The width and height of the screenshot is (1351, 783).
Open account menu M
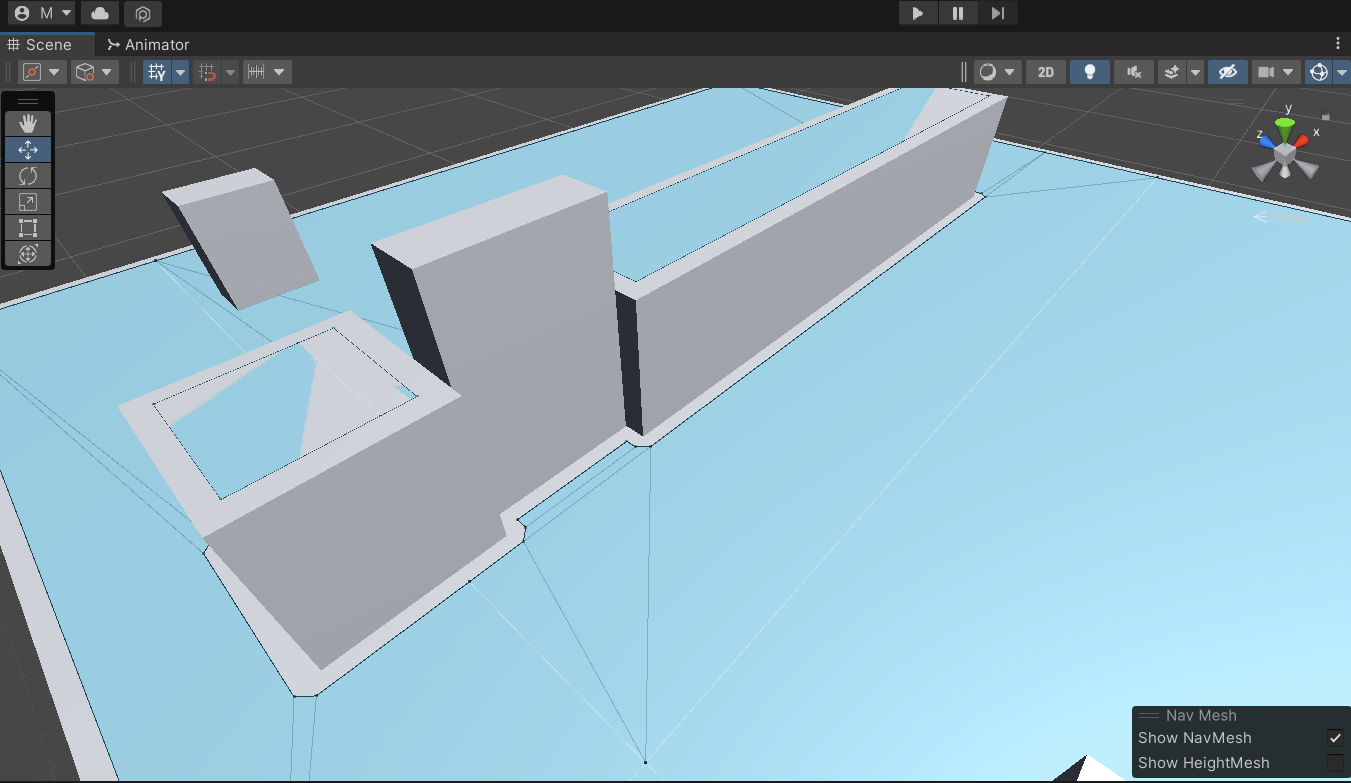[42, 13]
